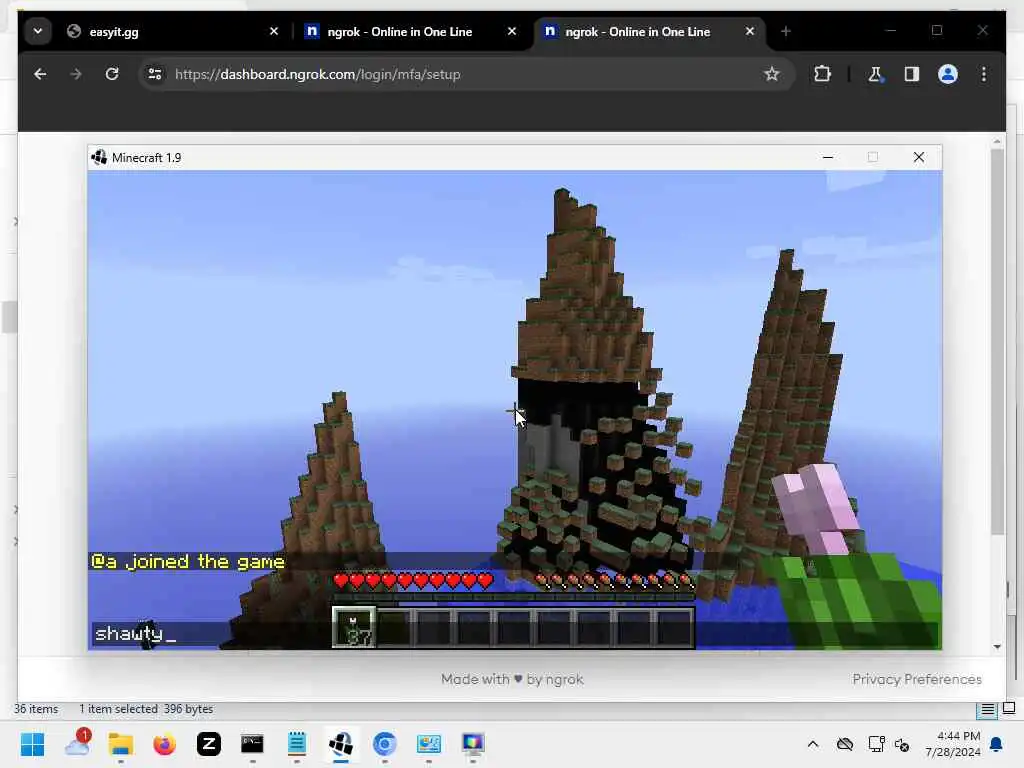Open the Control Panel taskbar icon

[x=429, y=744]
